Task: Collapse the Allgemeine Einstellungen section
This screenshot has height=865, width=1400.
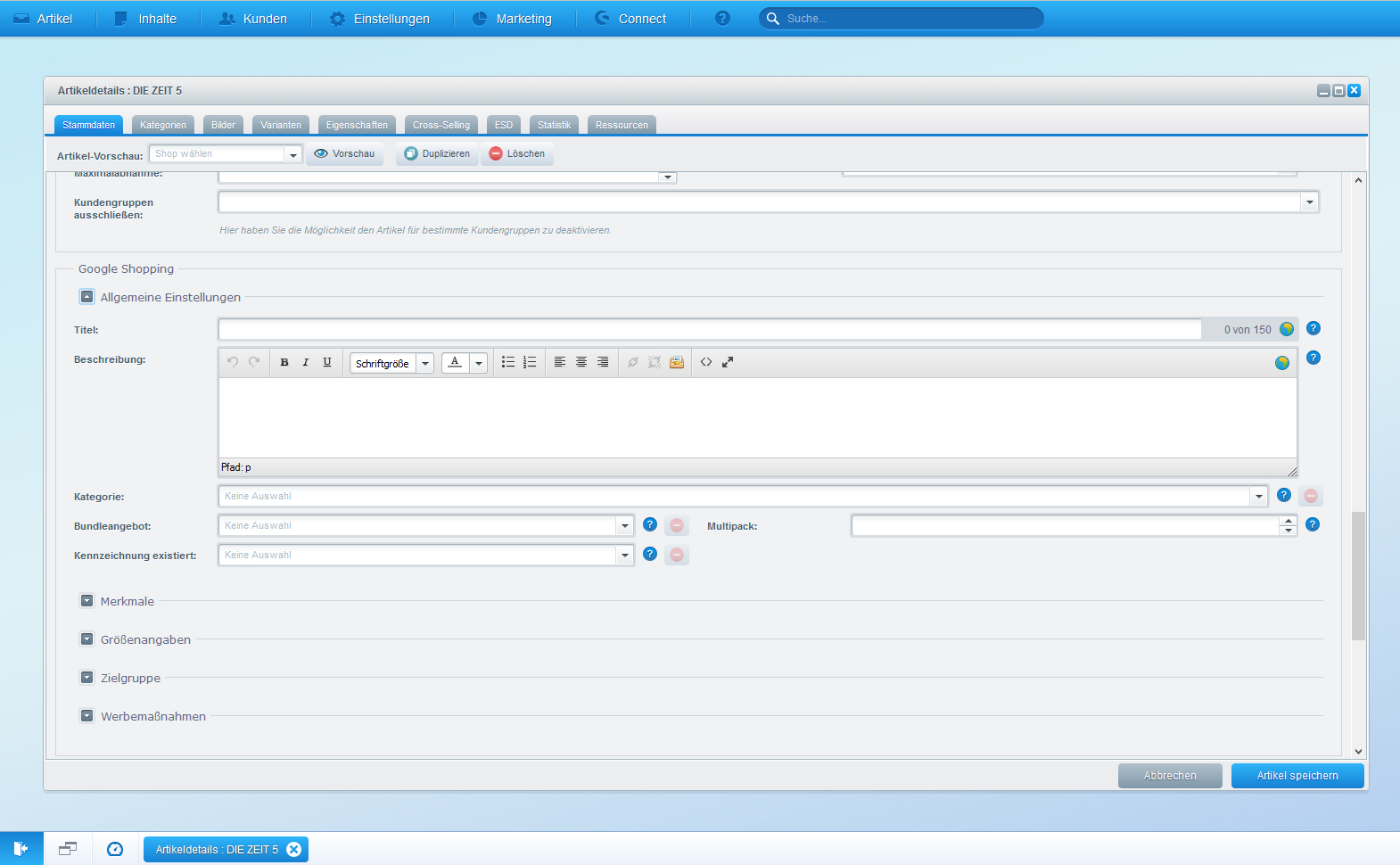Action: tap(86, 297)
